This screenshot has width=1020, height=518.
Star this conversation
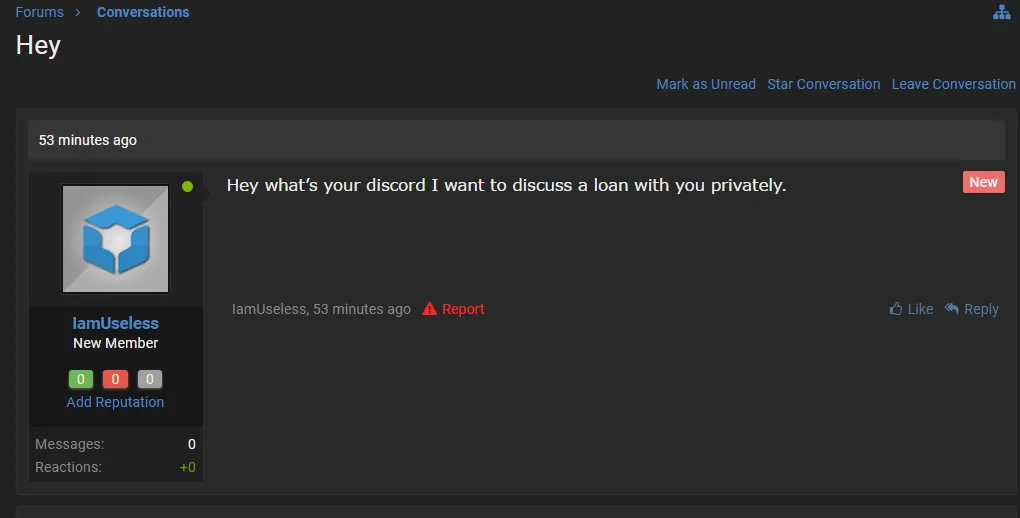(x=824, y=84)
